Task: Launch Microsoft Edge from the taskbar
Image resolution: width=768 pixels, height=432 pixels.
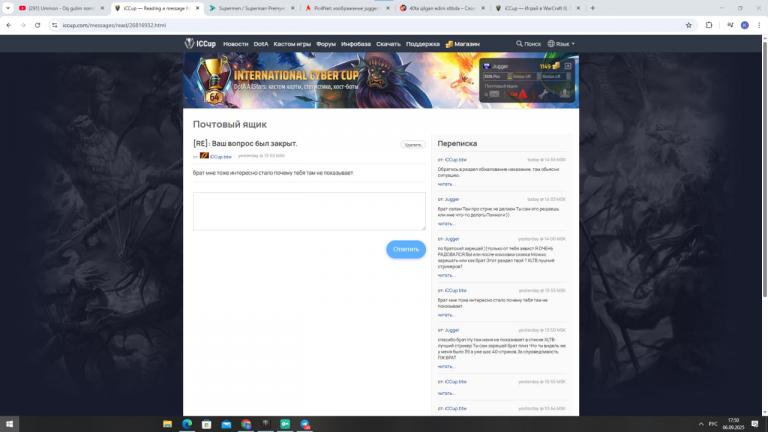Action: (187, 424)
